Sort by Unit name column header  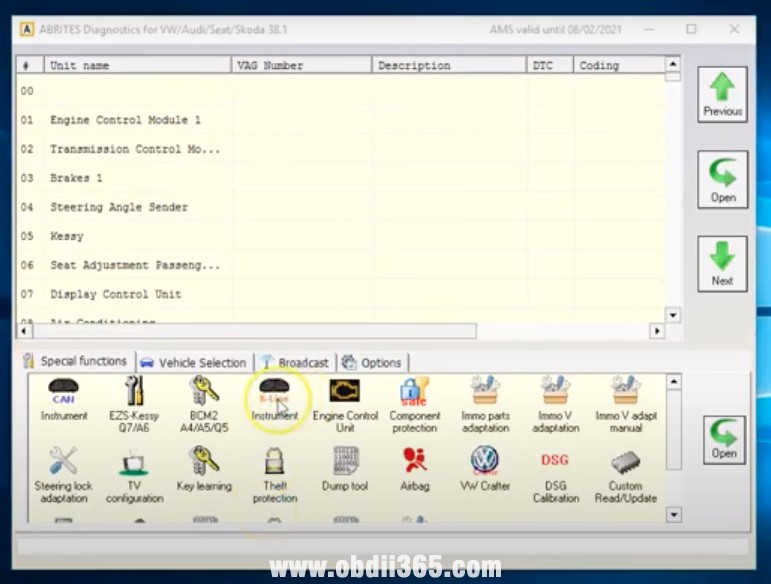138,65
